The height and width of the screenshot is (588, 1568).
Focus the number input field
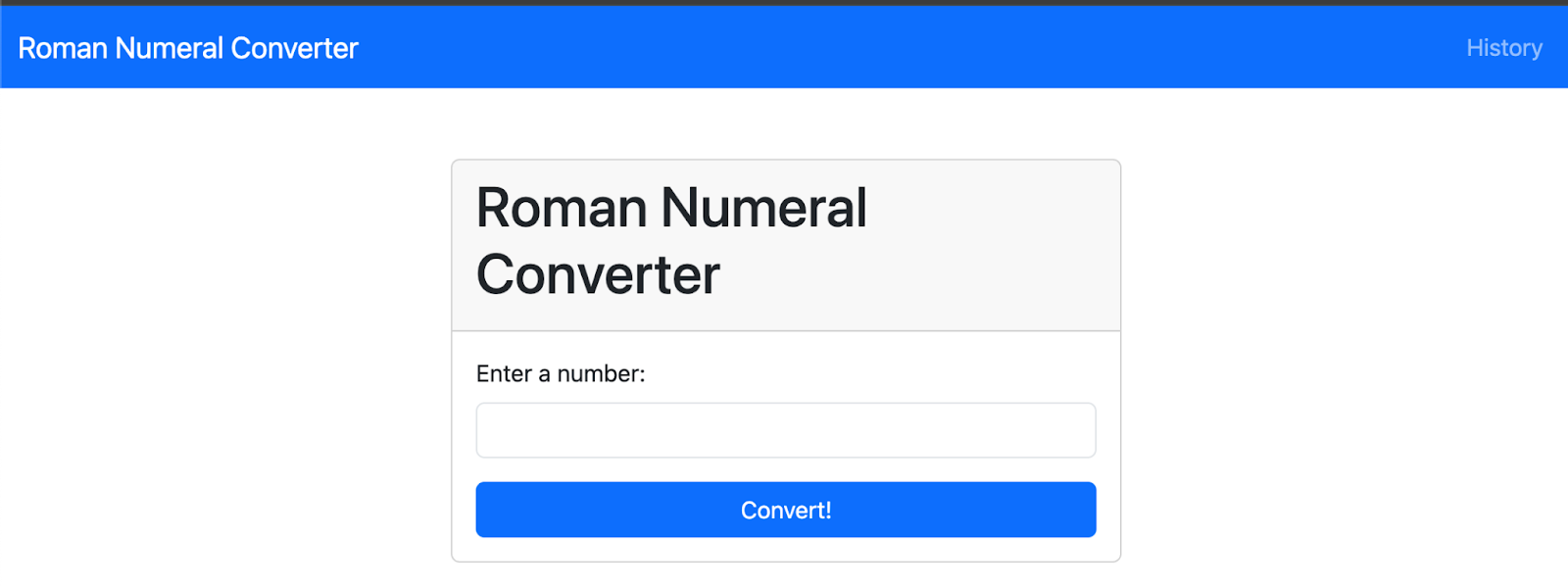pos(785,430)
